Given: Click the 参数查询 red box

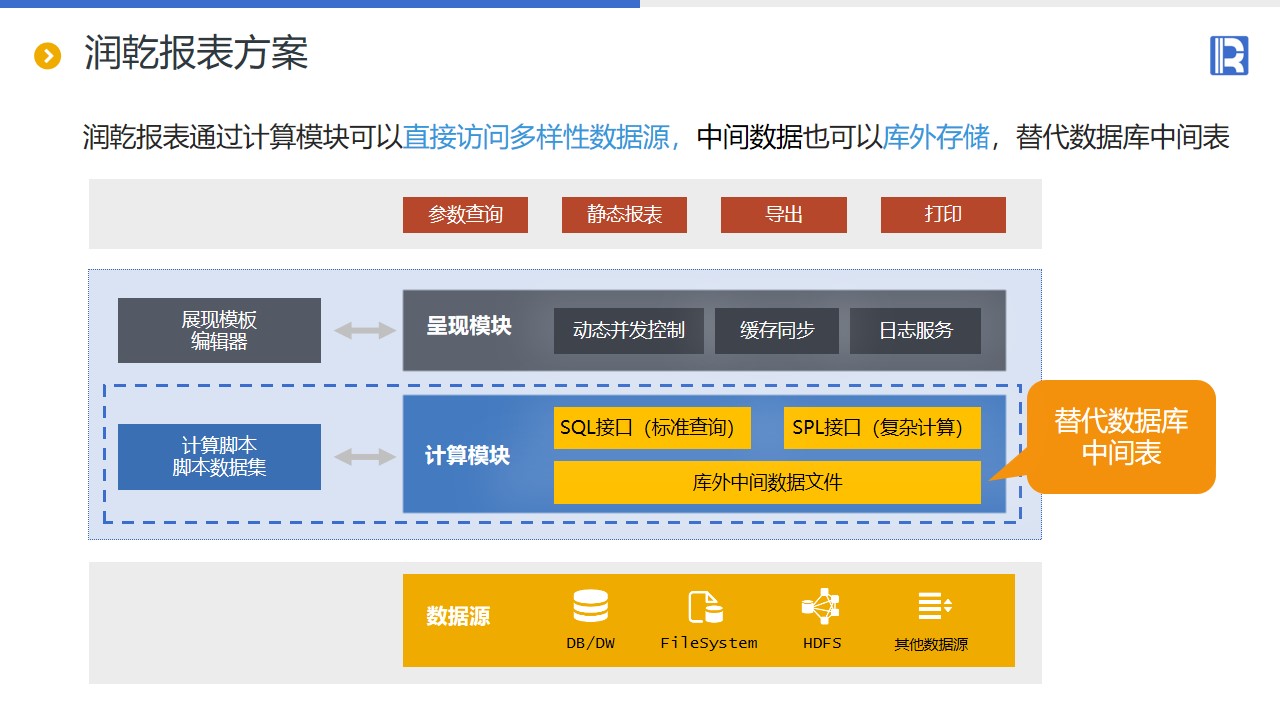Looking at the screenshot, I should click(465, 215).
